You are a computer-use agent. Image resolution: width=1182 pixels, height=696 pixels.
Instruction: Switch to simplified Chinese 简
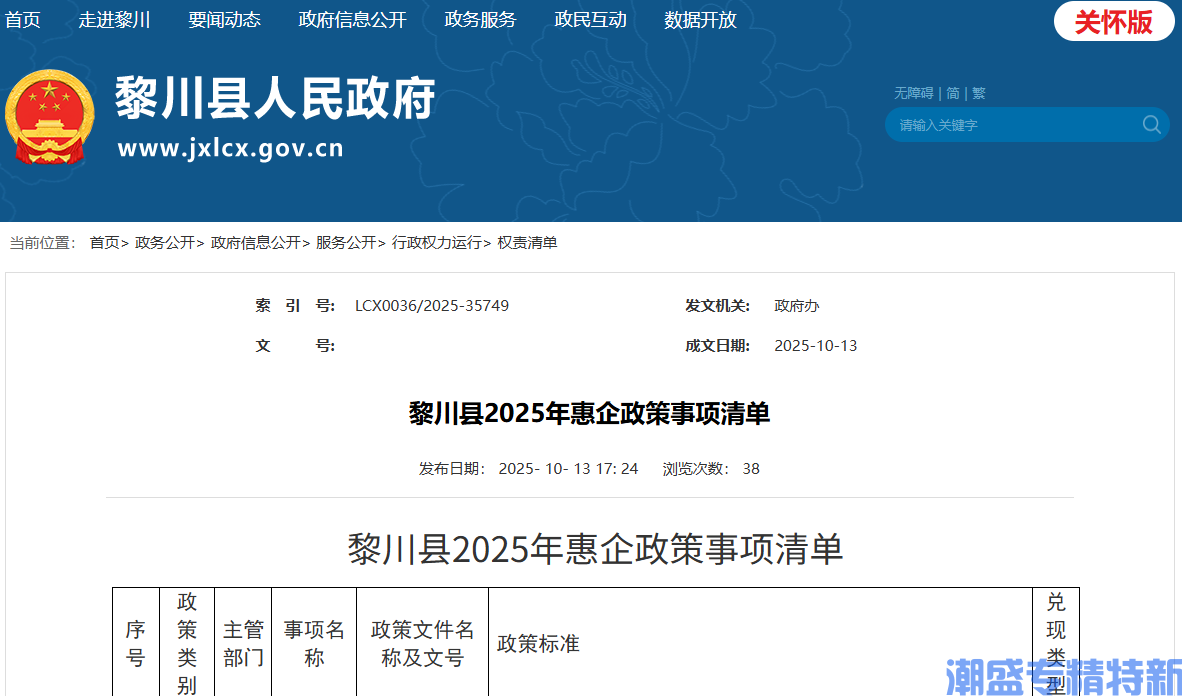coord(953,93)
